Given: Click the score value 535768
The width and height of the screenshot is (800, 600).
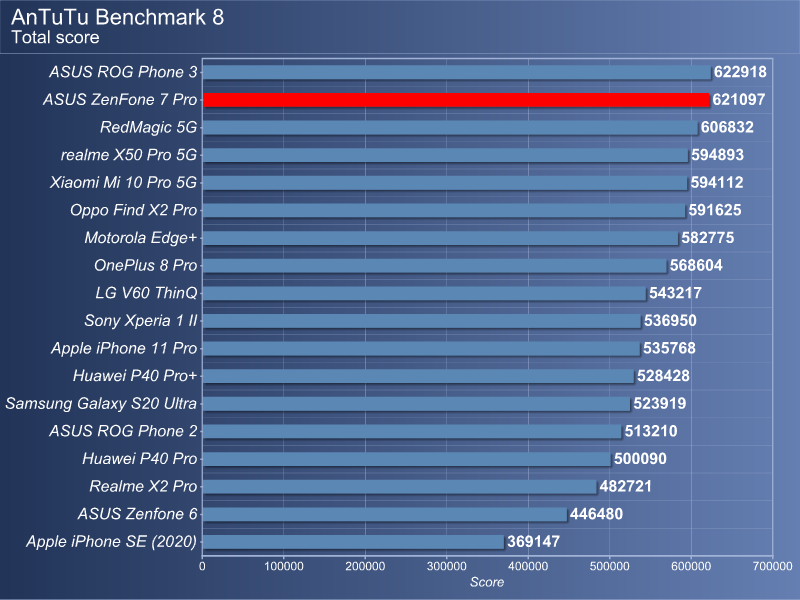Looking at the screenshot, I should pyautogui.click(x=669, y=348).
